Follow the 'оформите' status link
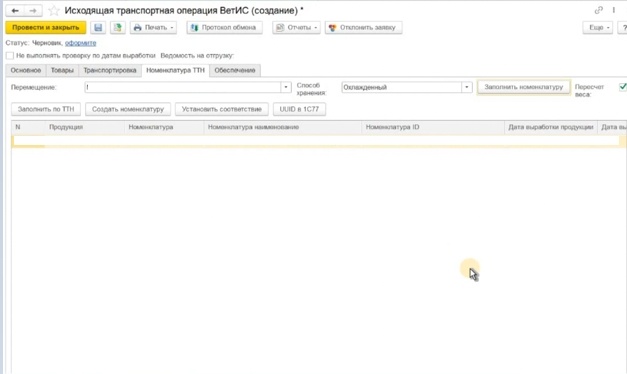The height and width of the screenshot is (374, 627). tap(80, 43)
